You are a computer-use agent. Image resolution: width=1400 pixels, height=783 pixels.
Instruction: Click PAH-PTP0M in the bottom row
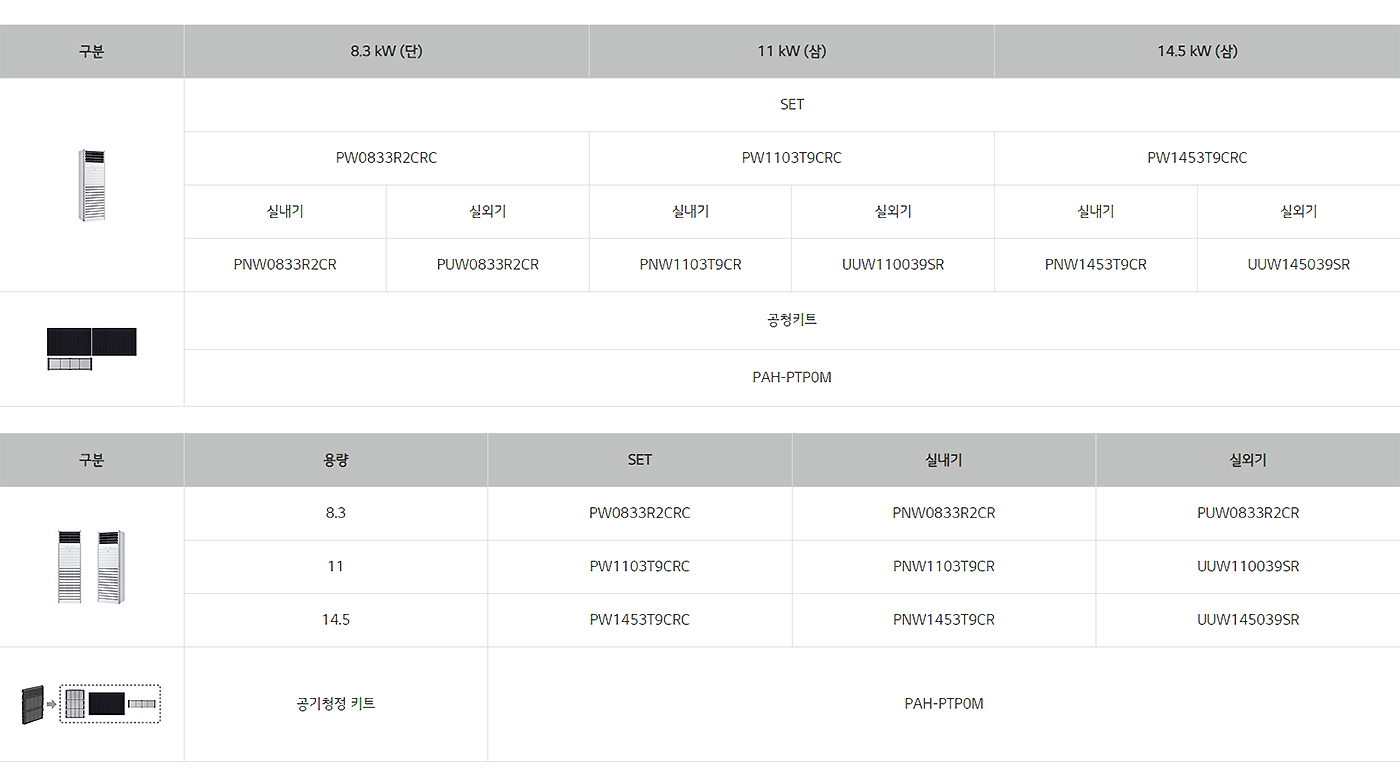tap(943, 704)
